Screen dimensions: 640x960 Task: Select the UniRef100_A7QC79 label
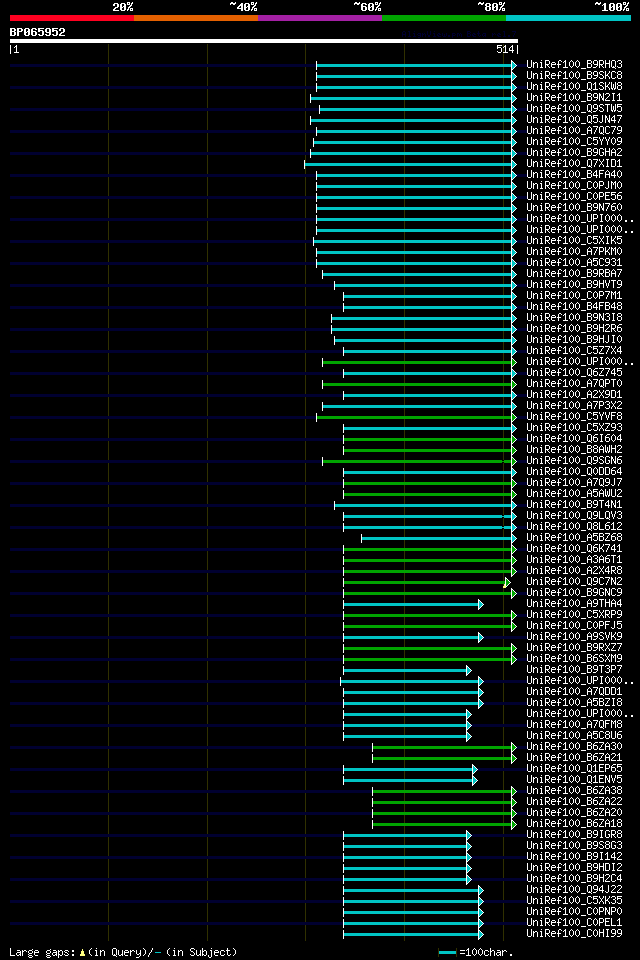pos(574,130)
